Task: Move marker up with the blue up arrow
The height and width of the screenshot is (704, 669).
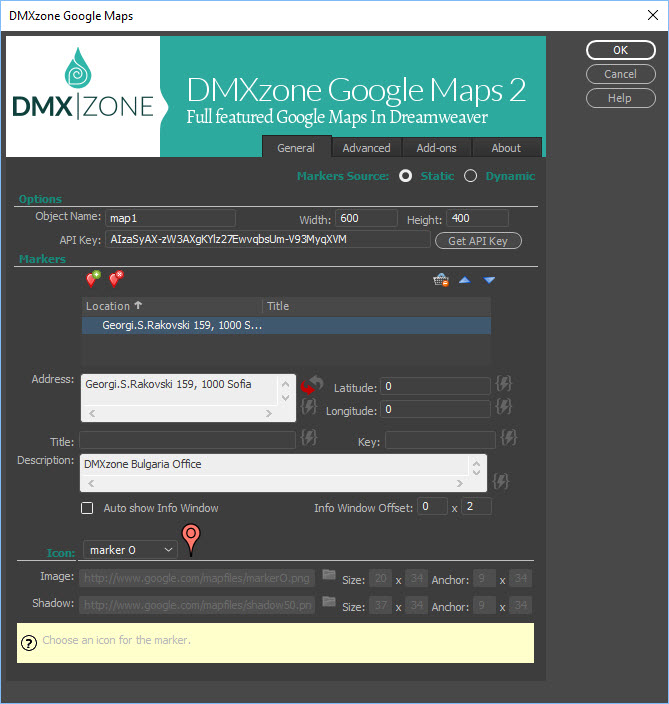Action: [x=465, y=280]
